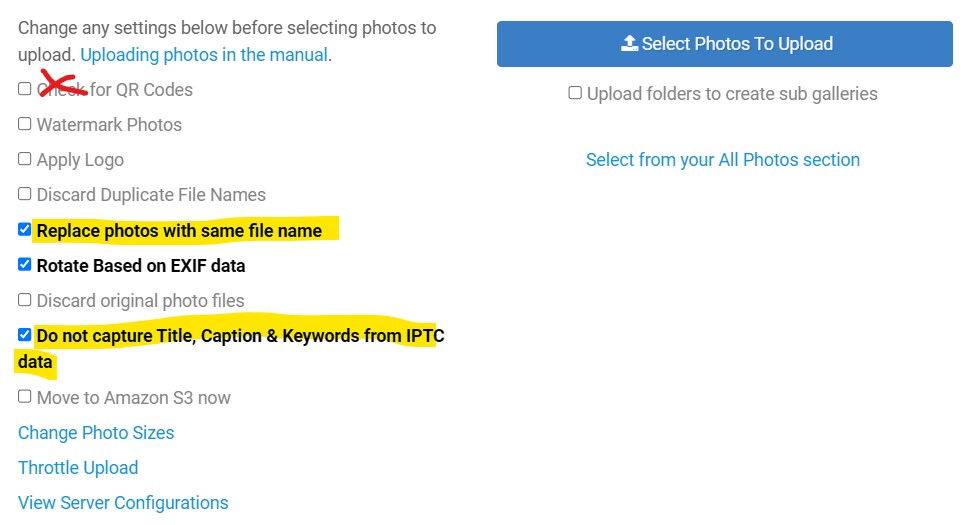Click the Rotate Based on EXIF data label

tap(141, 266)
